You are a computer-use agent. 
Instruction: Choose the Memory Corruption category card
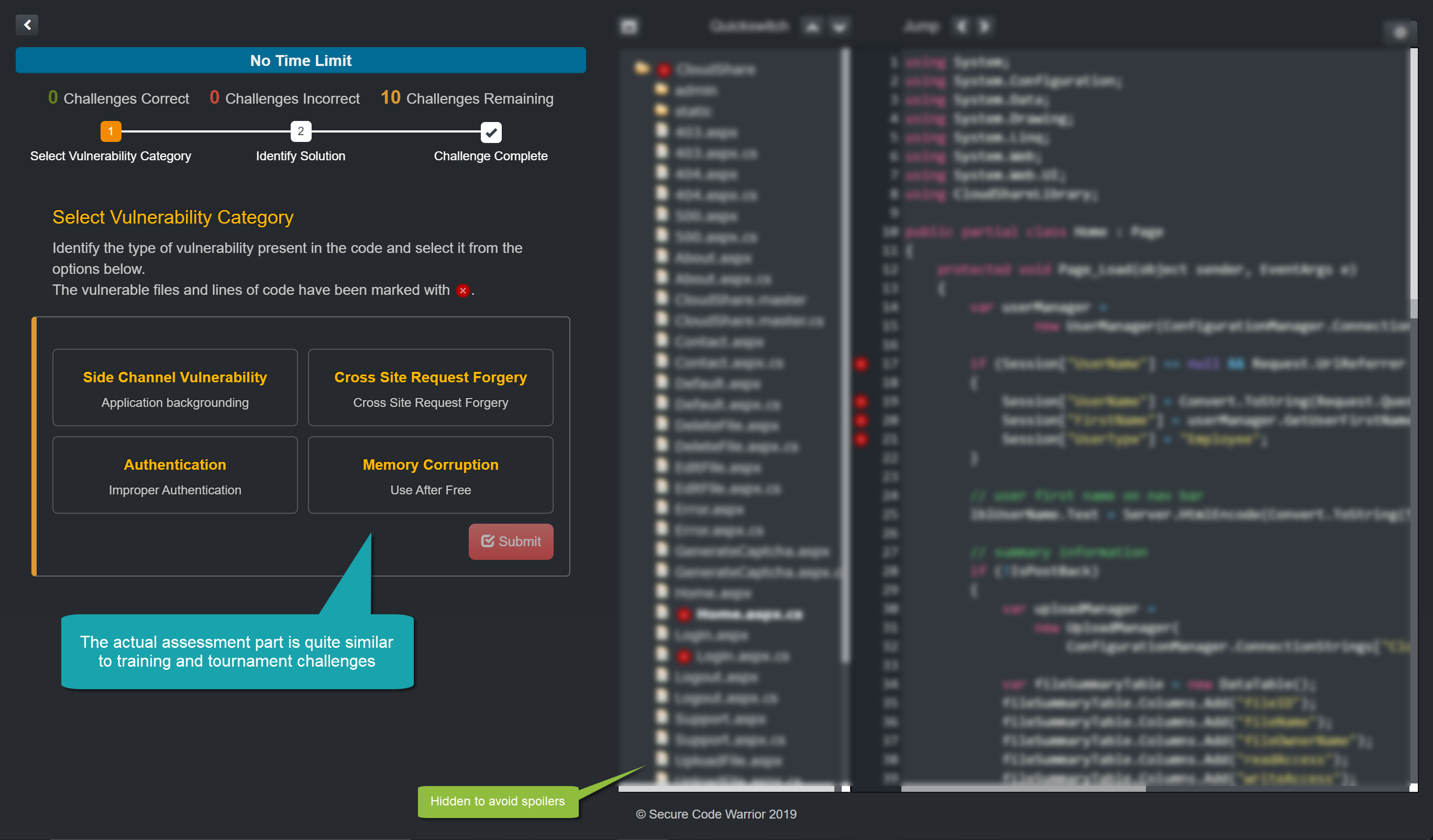tap(431, 476)
